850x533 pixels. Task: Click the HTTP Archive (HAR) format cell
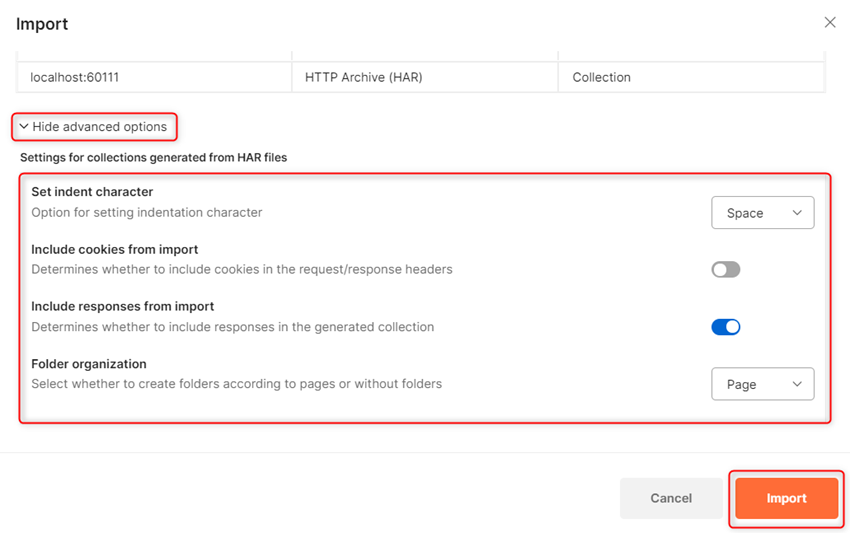pyautogui.click(x=364, y=77)
